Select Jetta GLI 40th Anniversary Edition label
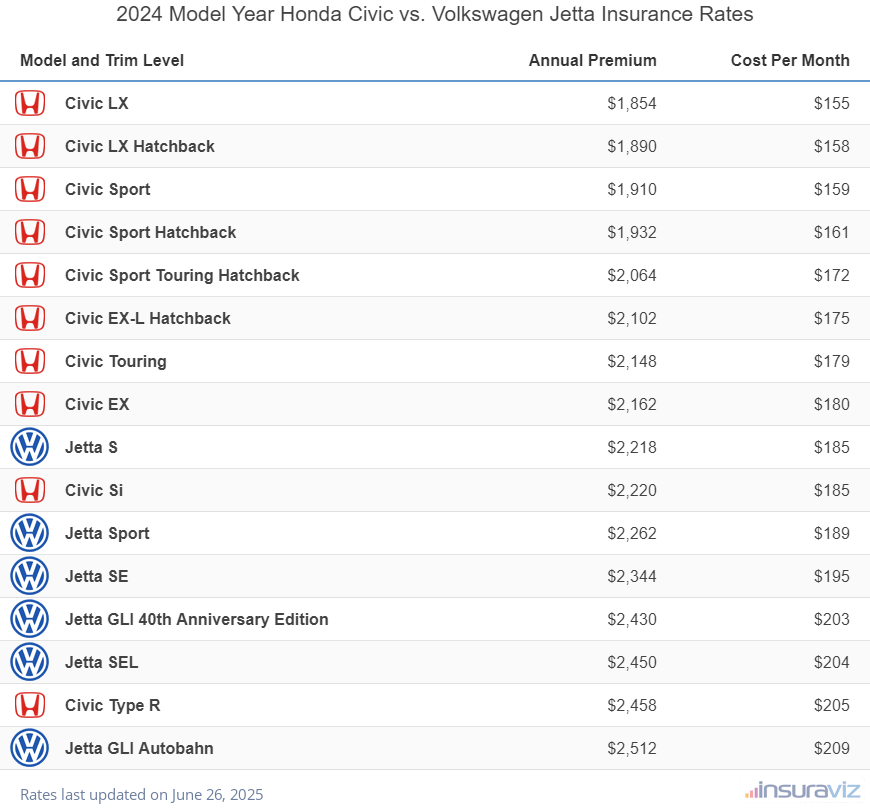Image resolution: width=870 pixels, height=810 pixels. (196, 619)
